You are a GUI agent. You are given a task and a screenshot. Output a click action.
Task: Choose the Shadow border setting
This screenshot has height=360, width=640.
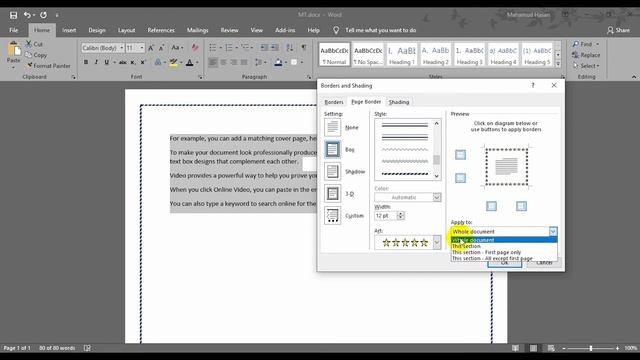click(332, 171)
